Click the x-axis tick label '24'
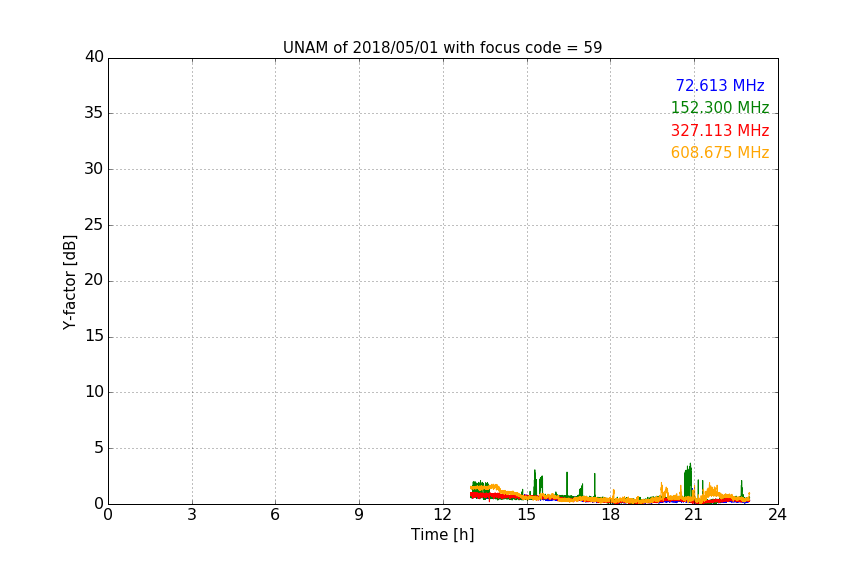864x576 pixels. pyautogui.click(x=777, y=515)
